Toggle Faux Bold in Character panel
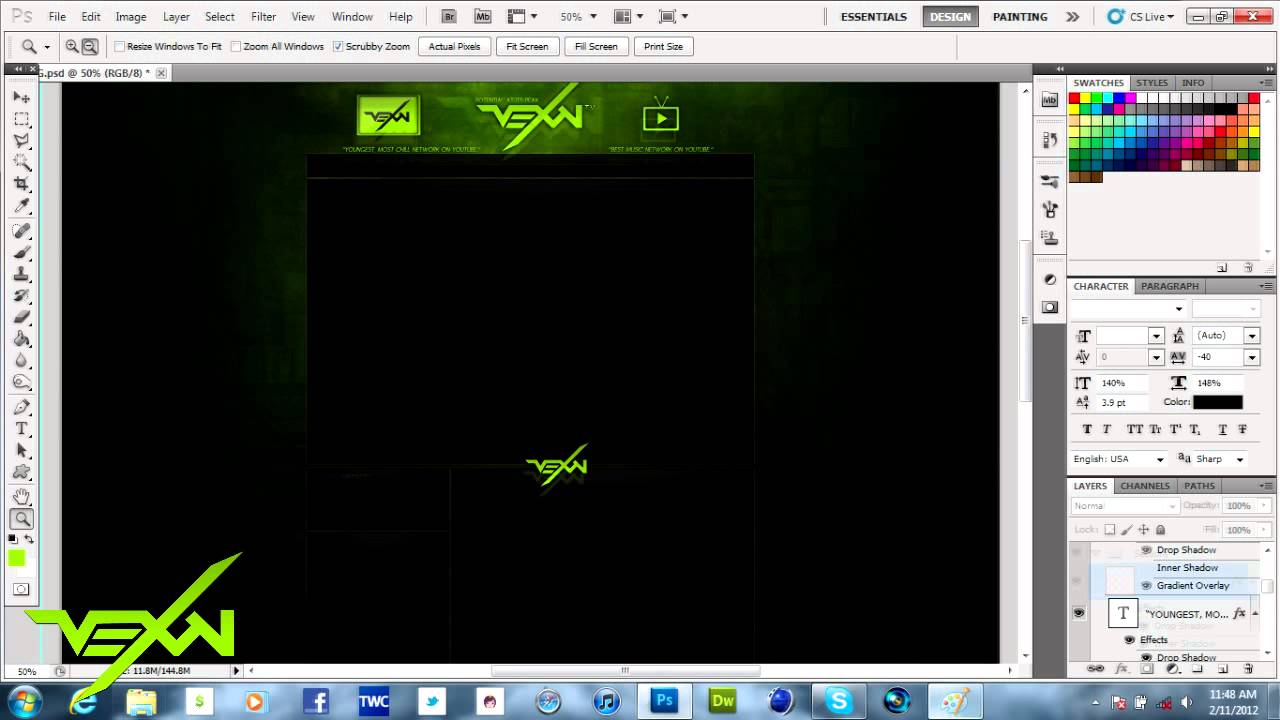Screen dimensions: 1280x720 click(1087, 429)
